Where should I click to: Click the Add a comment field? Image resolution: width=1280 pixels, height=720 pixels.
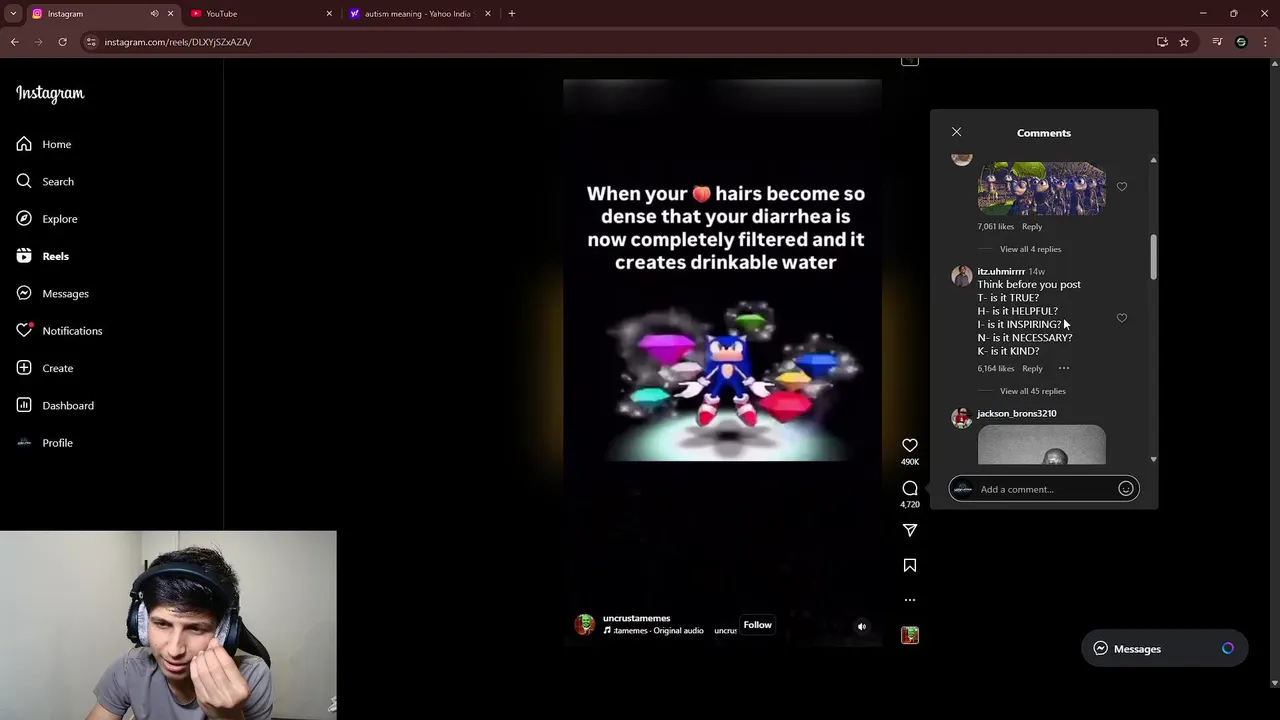[1045, 489]
